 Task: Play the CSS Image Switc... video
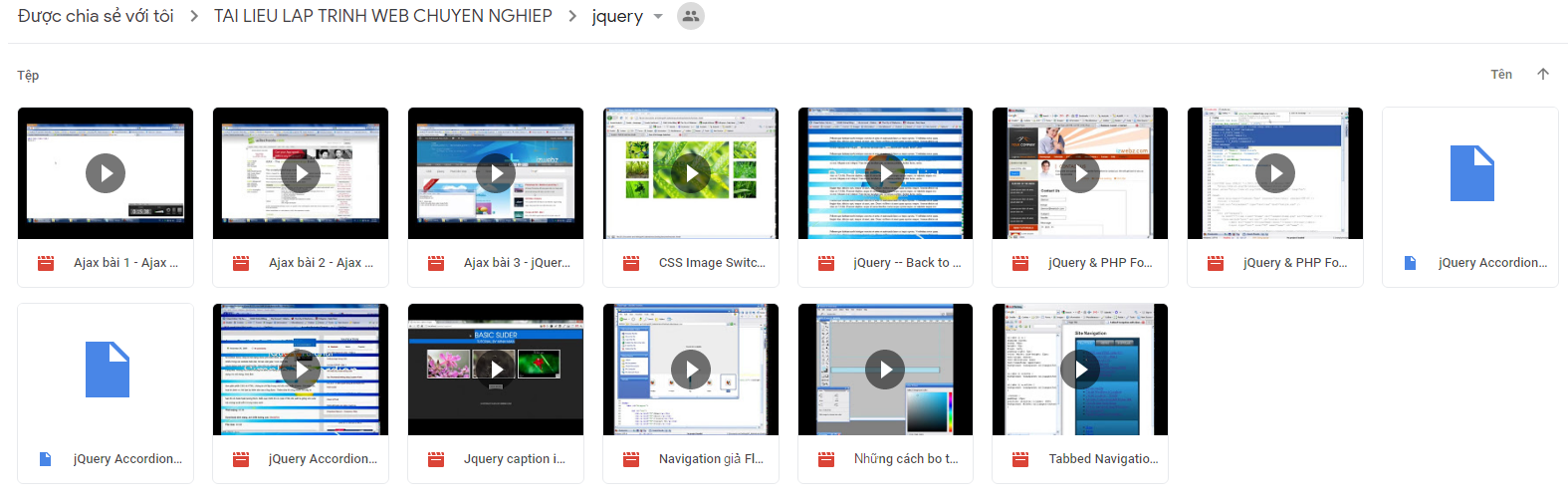691,173
